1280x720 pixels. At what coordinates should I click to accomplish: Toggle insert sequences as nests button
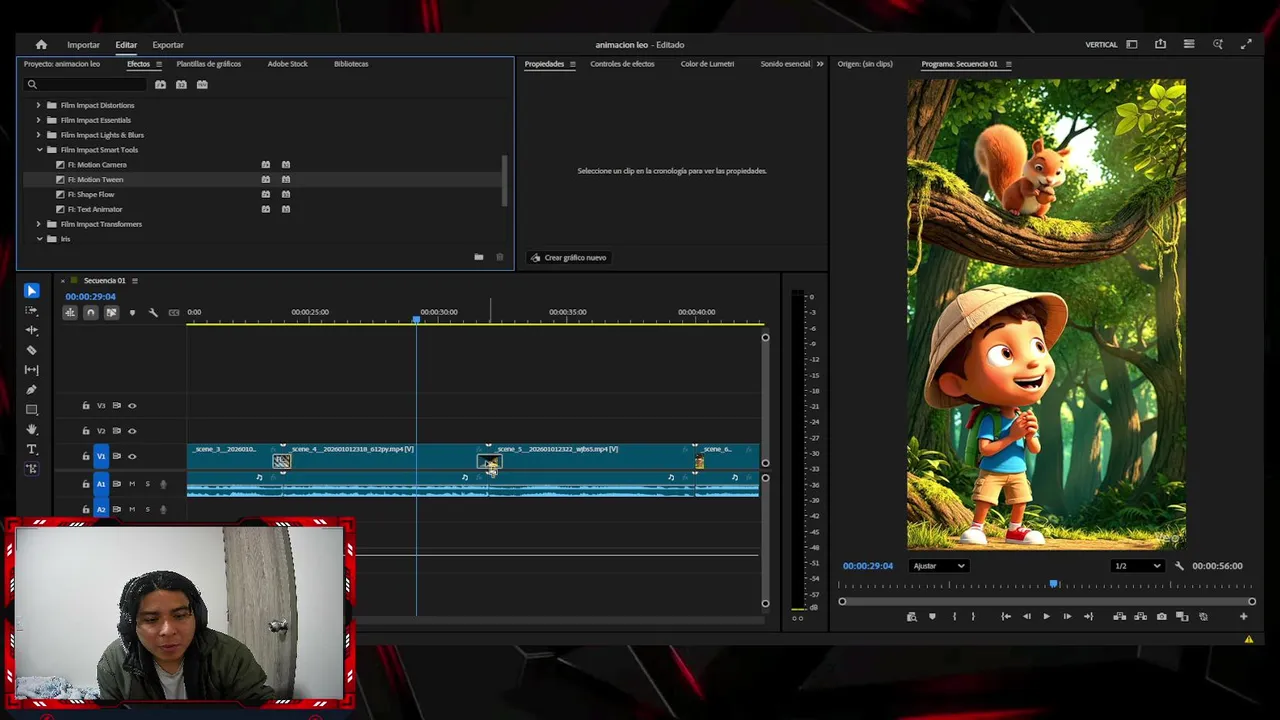point(70,313)
